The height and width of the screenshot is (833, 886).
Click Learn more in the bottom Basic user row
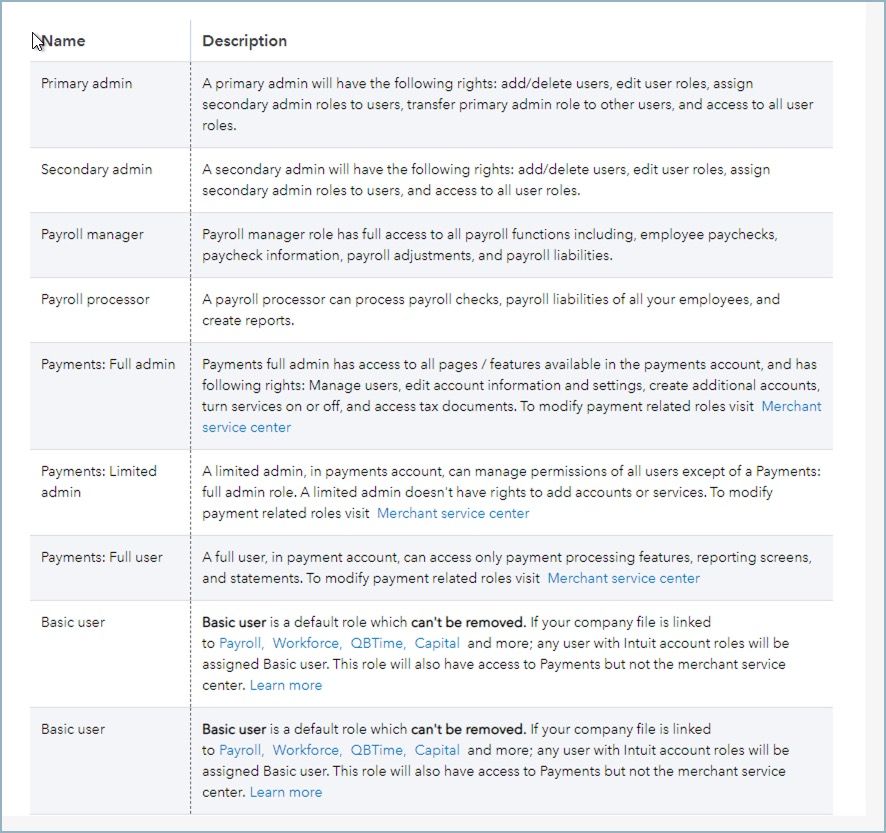[x=286, y=792]
